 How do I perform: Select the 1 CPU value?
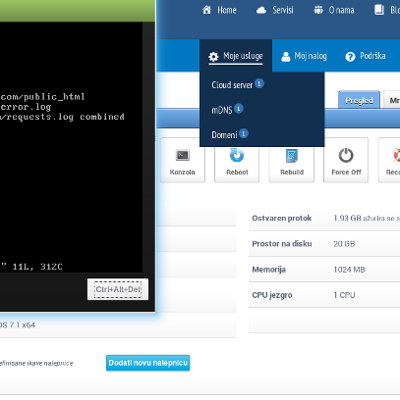(x=344, y=295)
